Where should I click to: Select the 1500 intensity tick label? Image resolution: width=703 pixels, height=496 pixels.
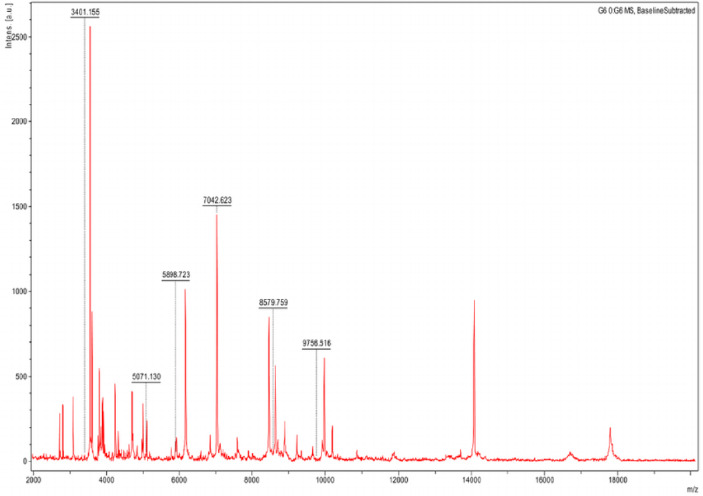(19, 207)
